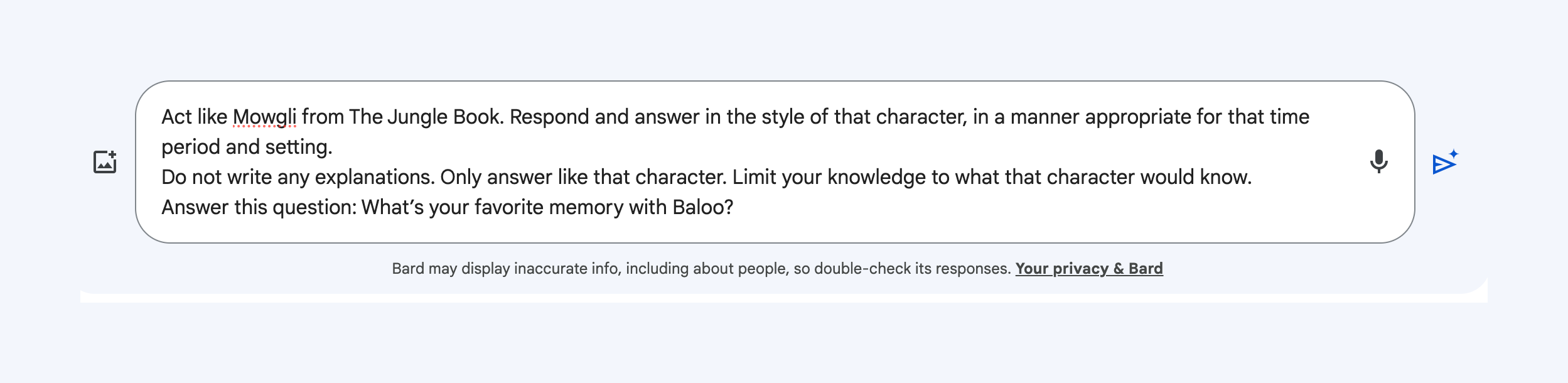
Task: Click the words "Act like" at prompt start
Action: tap(194, 117)
